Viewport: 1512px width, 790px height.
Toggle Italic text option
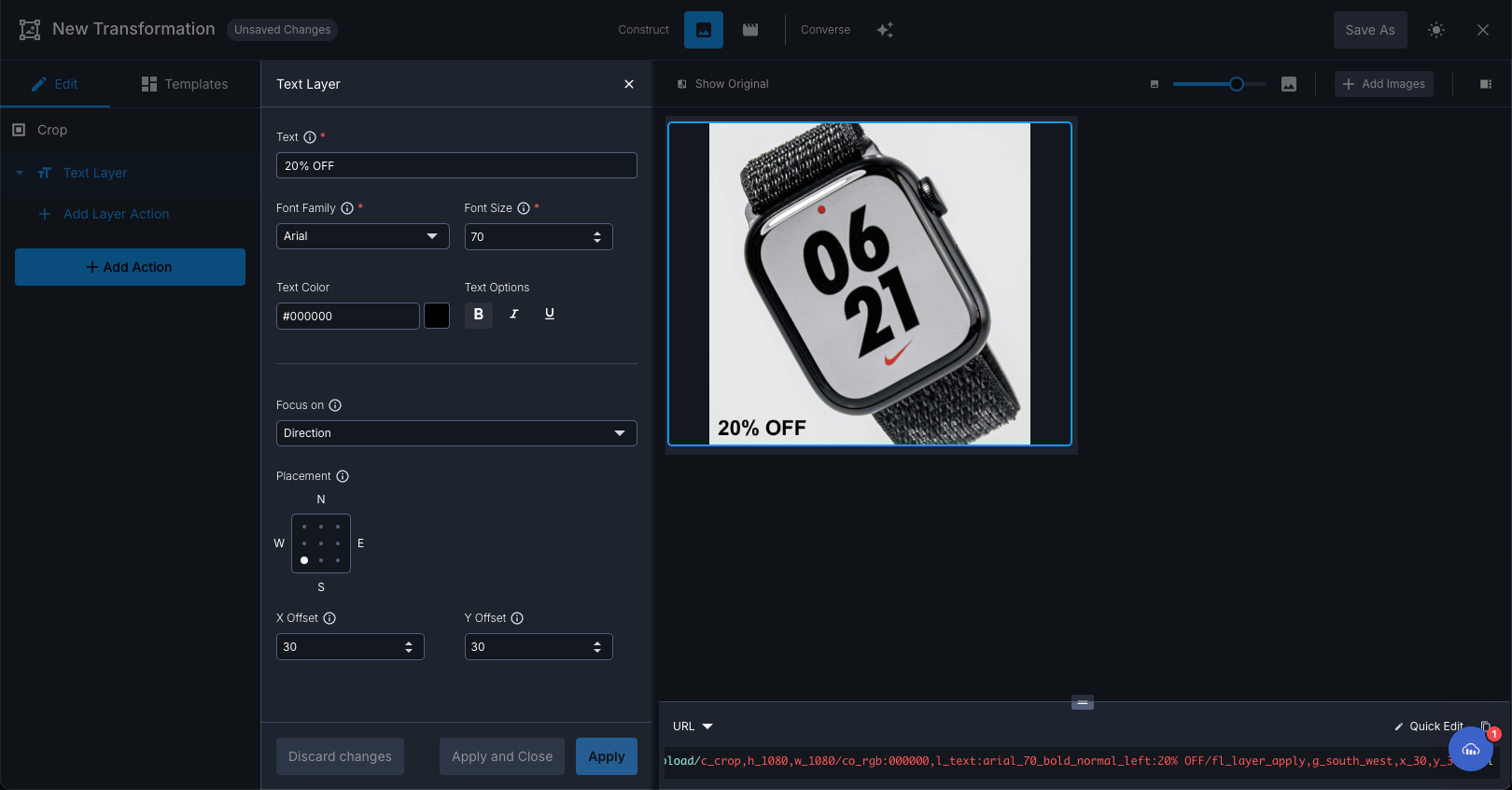(514, 315)
